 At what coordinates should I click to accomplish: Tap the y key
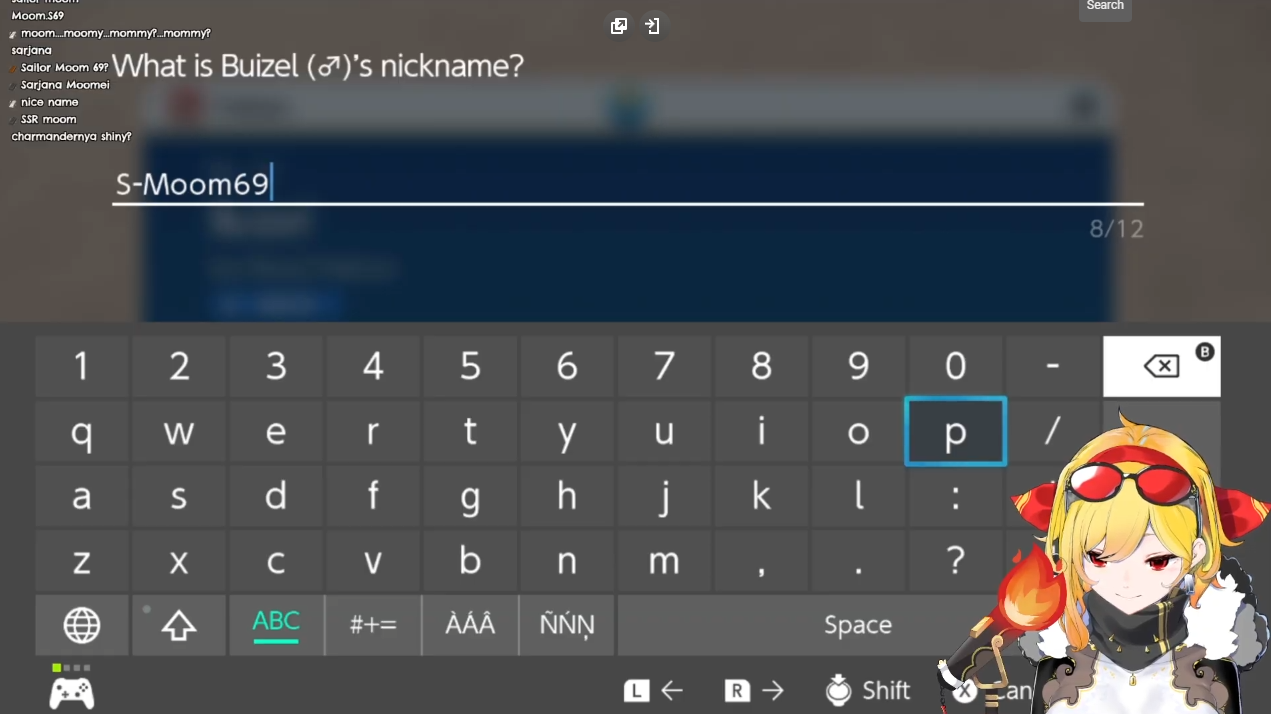click(567, 431)
